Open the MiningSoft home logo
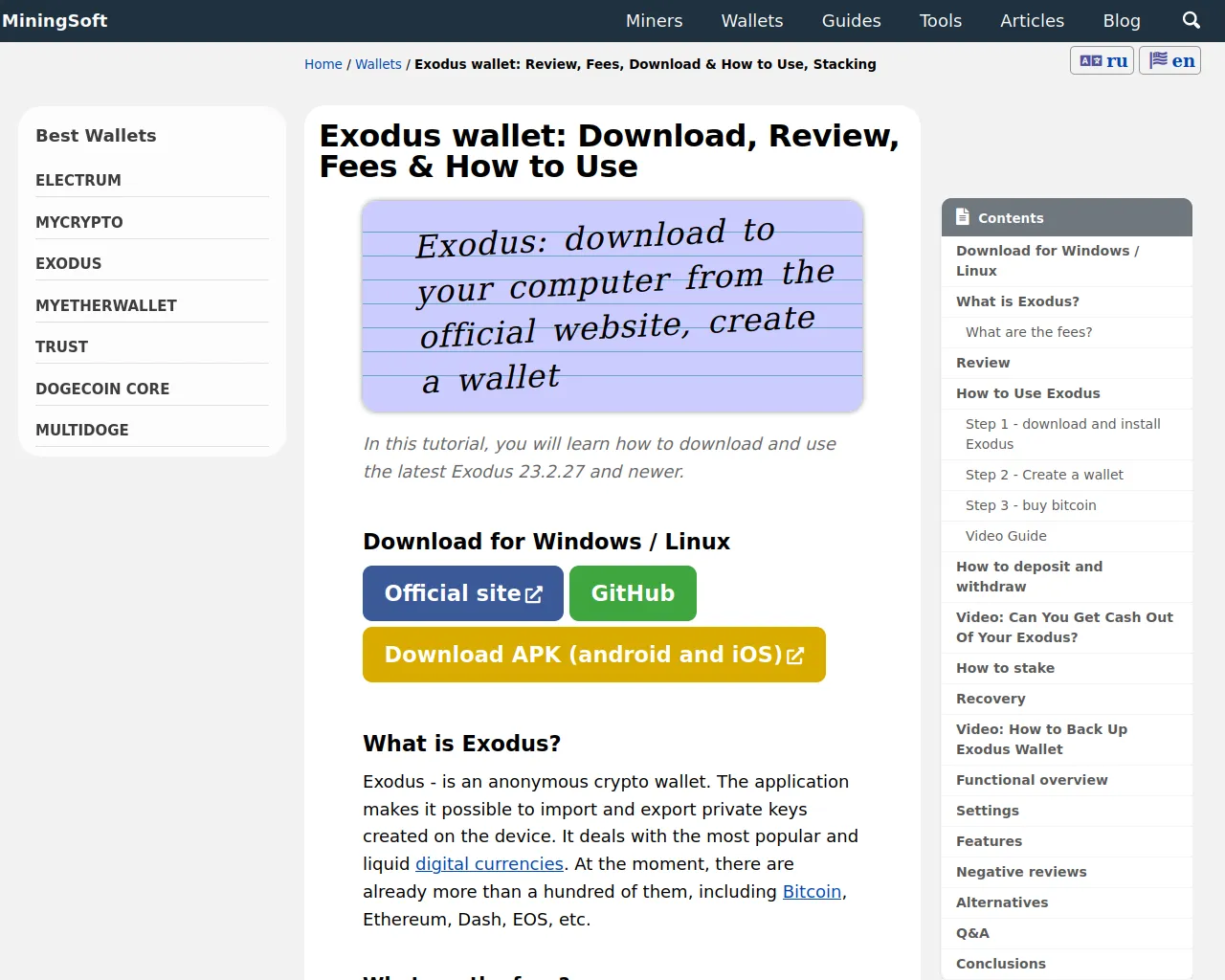 tap(55, 20)
